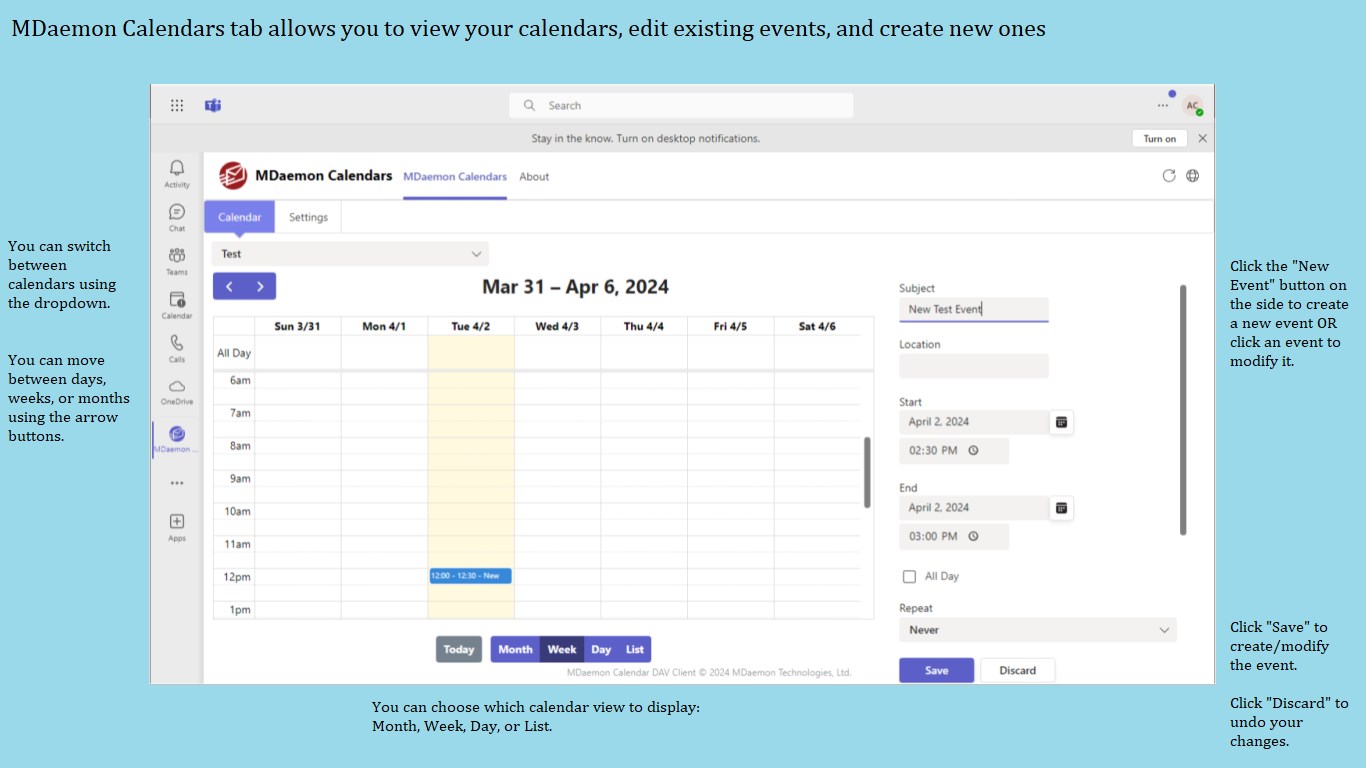This screenshot has height=768, width=1366.
Task: Open the About tab
Action: (x=534, y=177)
